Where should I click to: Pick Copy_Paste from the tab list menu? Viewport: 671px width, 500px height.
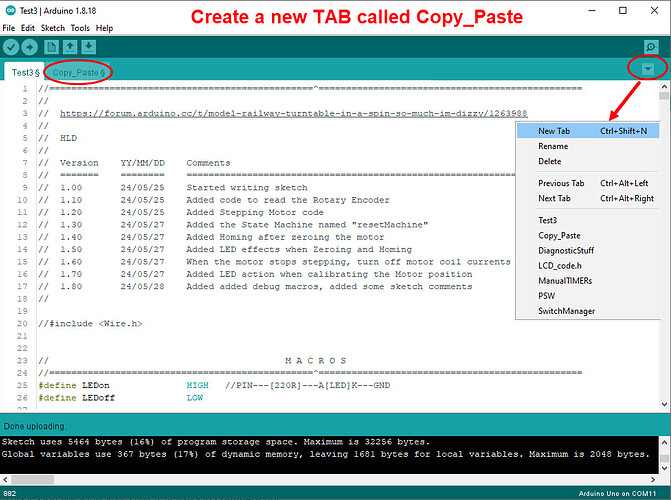click(x=588, y=235)
